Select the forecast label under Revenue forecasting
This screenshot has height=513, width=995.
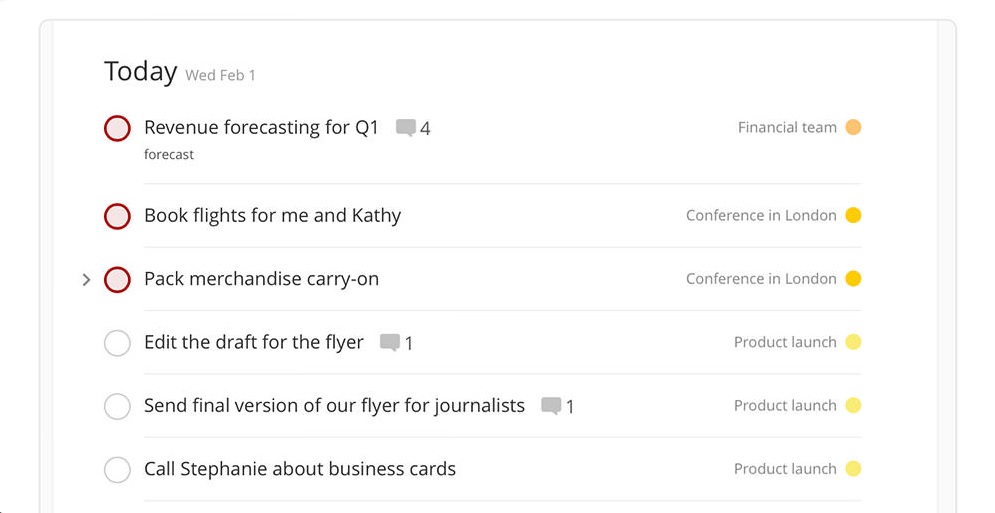pyautogui.click(x=169, y=154)
